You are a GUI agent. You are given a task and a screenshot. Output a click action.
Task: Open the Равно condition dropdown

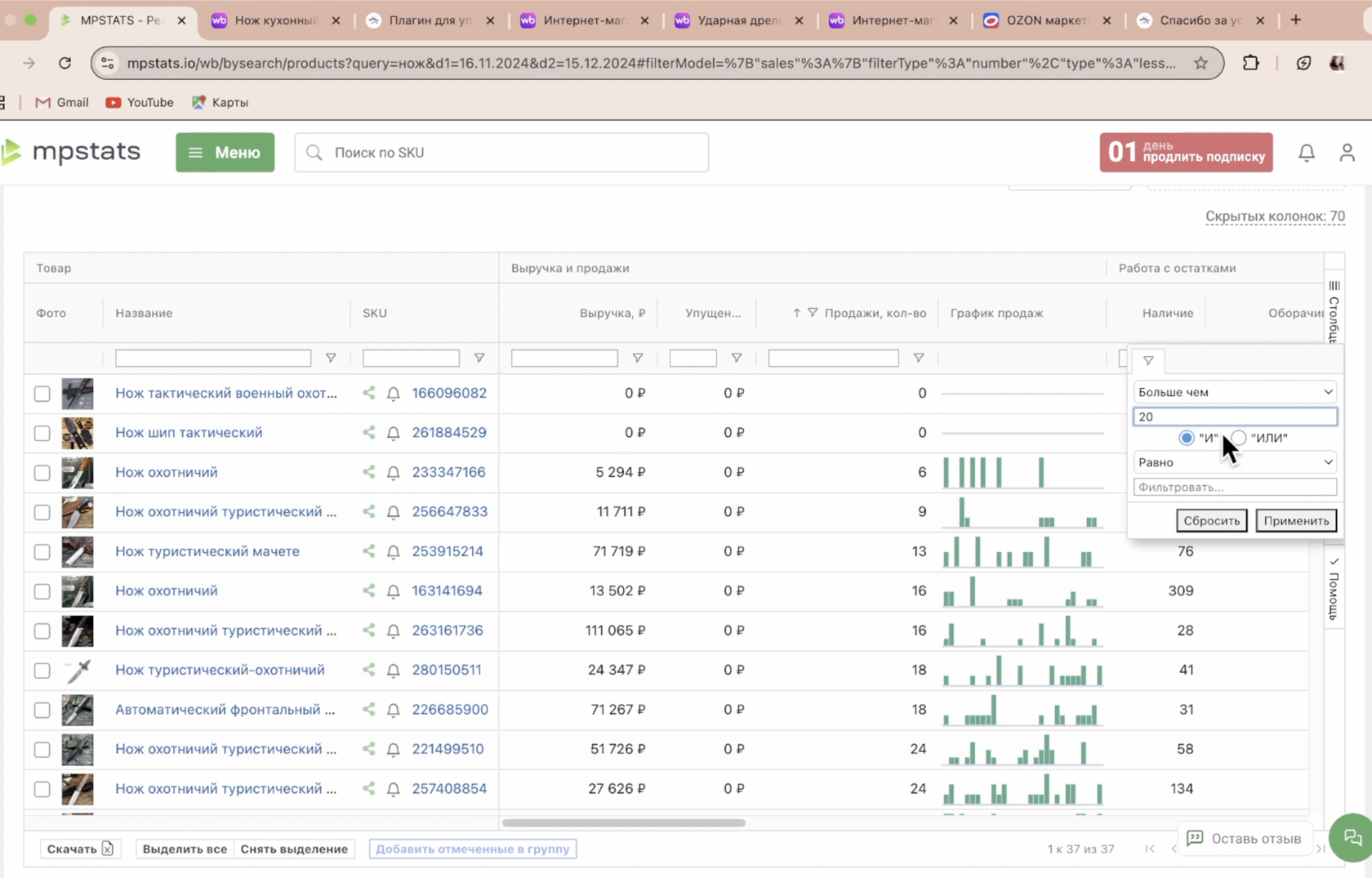click(x=1235, y=462)
